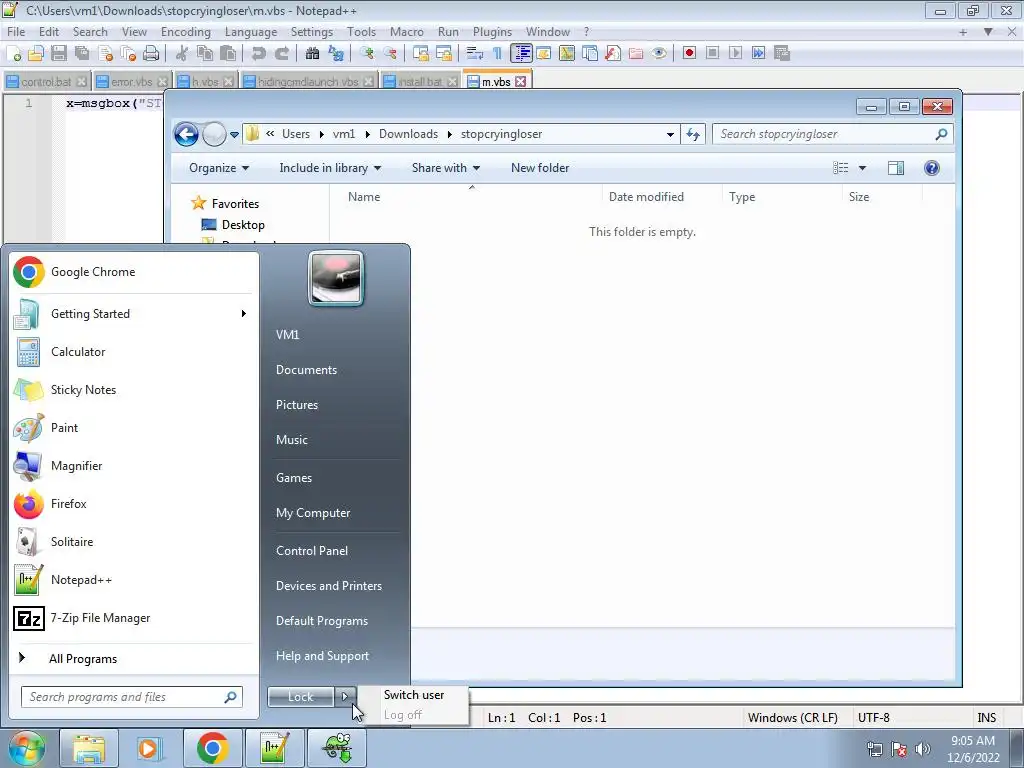Click Downloads in the Explorer address breadcrumb
This screenshot has width=1024, height=768.
[408, 134]
